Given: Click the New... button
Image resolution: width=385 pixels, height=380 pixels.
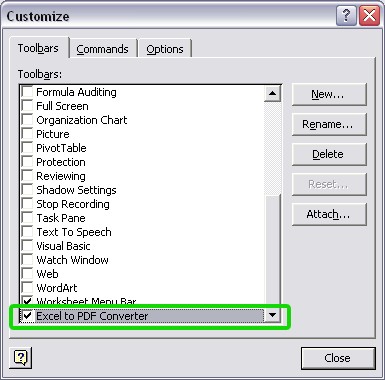Looking at the screenshot, I should tap(329, 94).
